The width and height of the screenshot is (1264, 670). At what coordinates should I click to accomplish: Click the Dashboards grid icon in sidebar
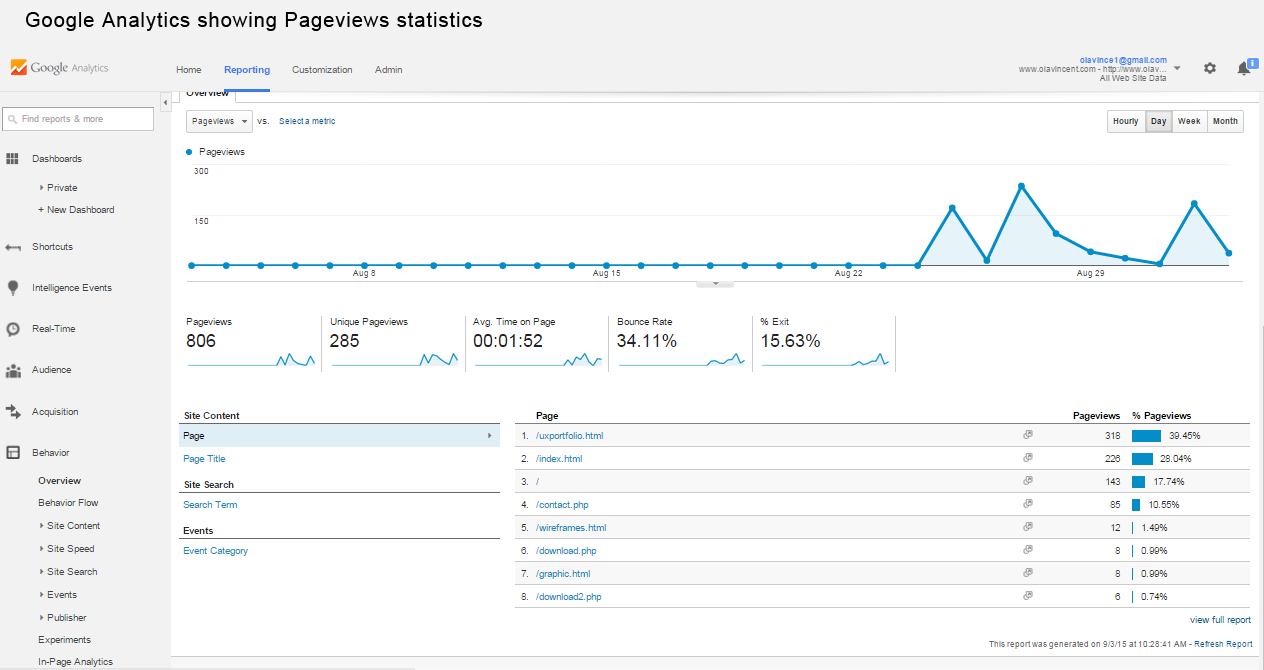(x=13, y=159)
